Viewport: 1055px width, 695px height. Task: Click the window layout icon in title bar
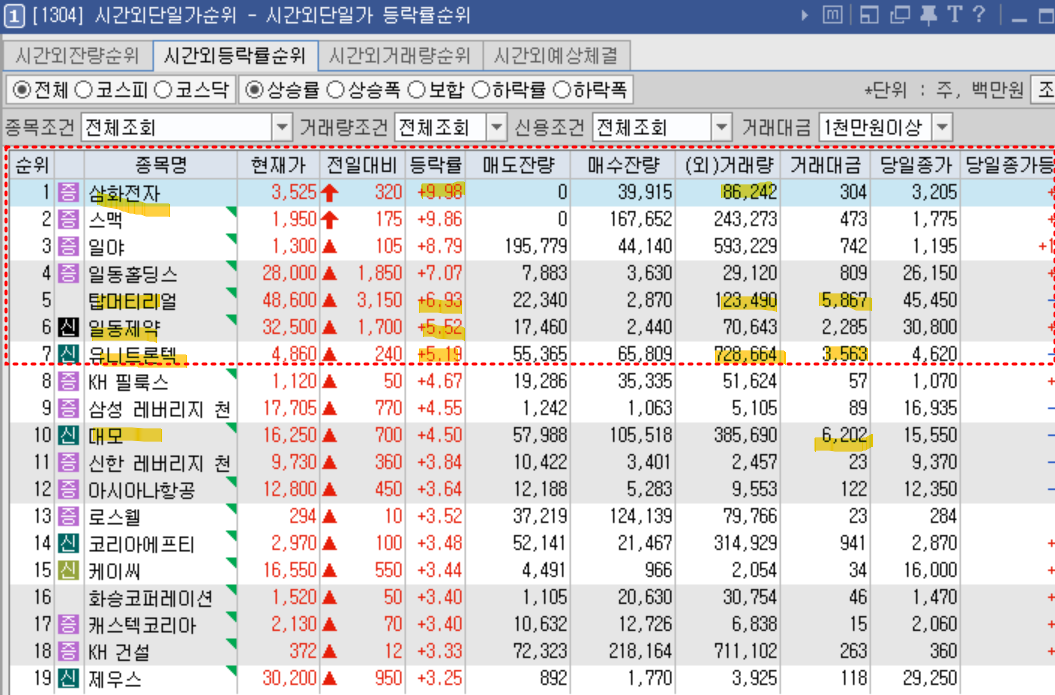tap(869, 15)
